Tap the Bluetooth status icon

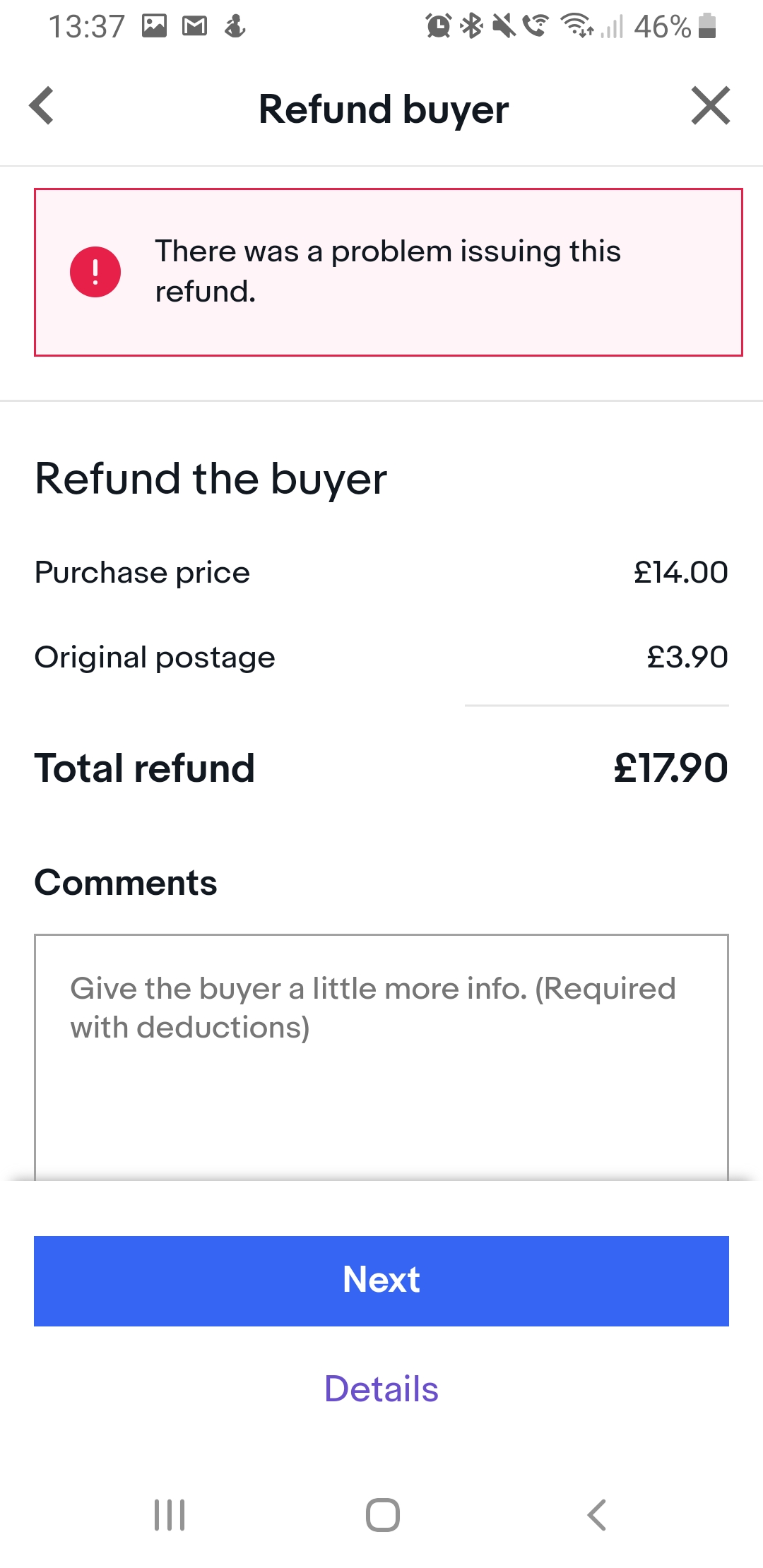pos(472,27)
